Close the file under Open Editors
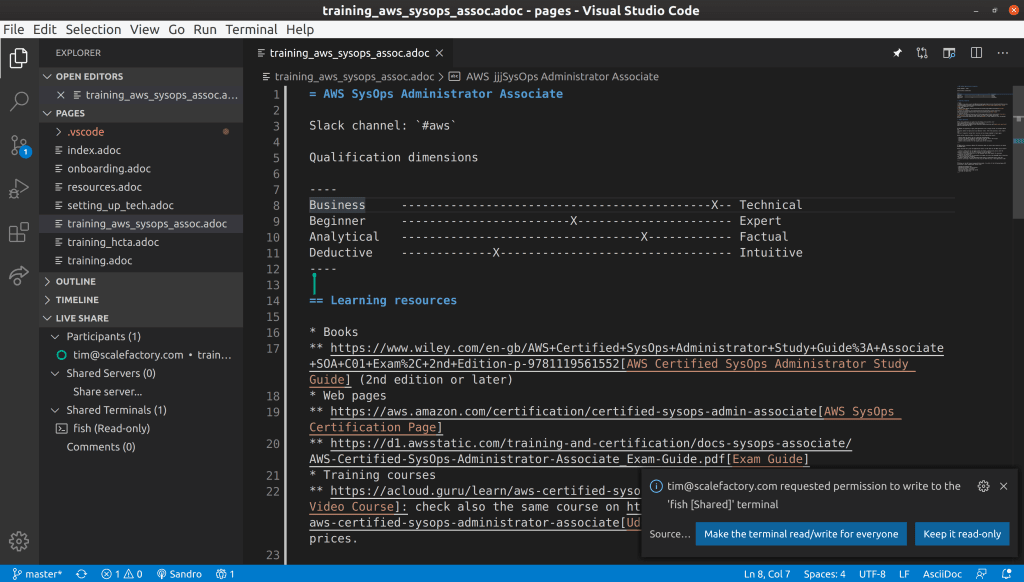Image resolution: width=1024 pixels, height=582 pixels. coord(61,95)
